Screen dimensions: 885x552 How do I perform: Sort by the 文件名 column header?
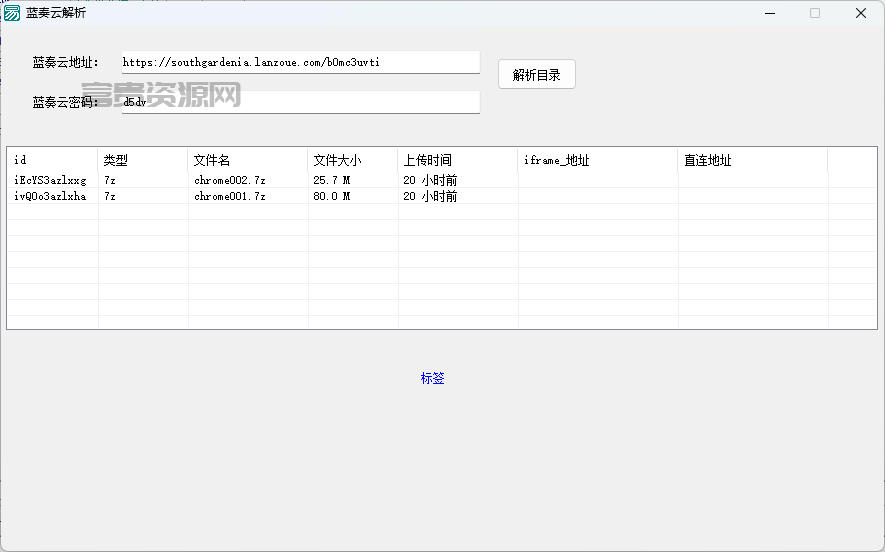248,160
